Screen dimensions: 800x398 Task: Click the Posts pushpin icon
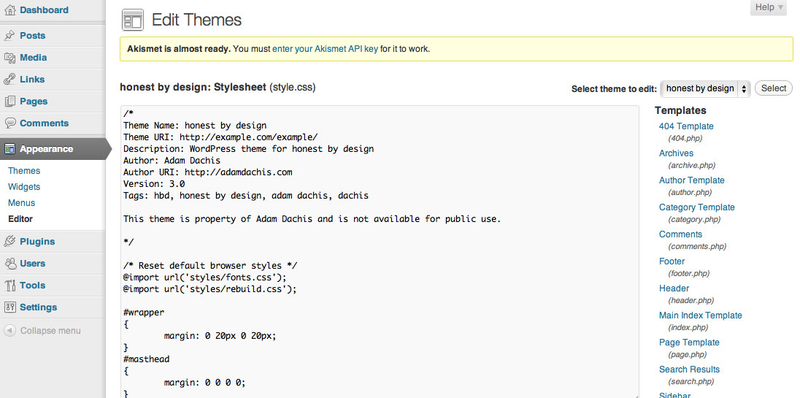point(10,36)
